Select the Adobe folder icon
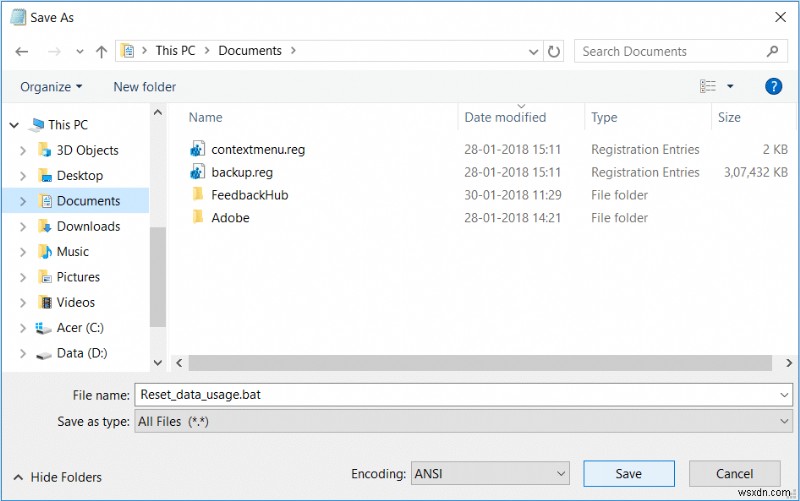The image size is (800, 501). coord(198,217)
